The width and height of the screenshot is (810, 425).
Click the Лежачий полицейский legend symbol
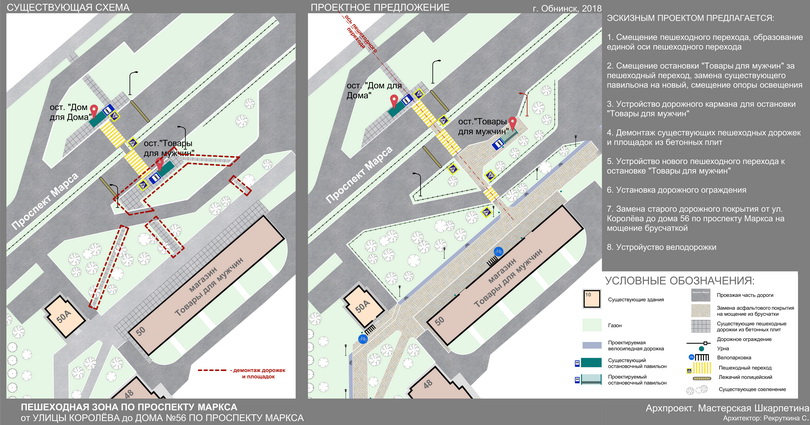coord(702,377)
